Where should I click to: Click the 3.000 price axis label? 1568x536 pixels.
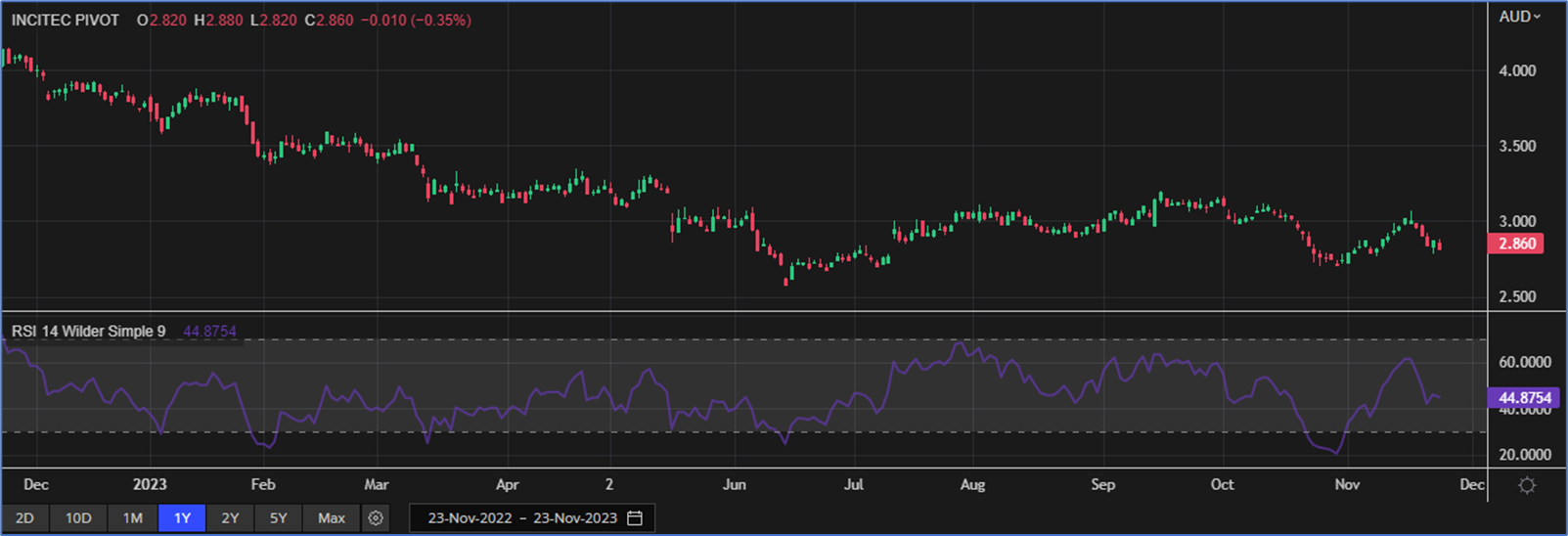[x=1517, y=221]
